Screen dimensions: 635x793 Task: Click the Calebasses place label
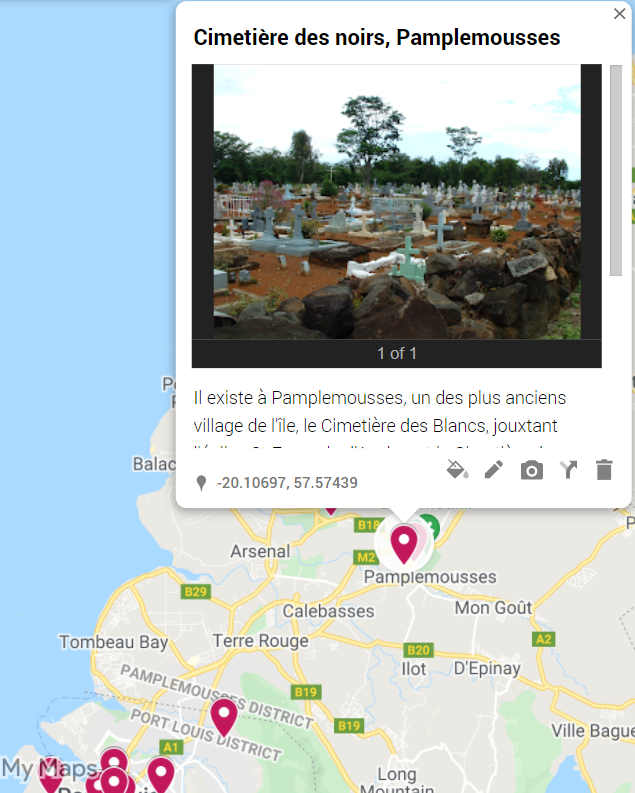[329, 611]
